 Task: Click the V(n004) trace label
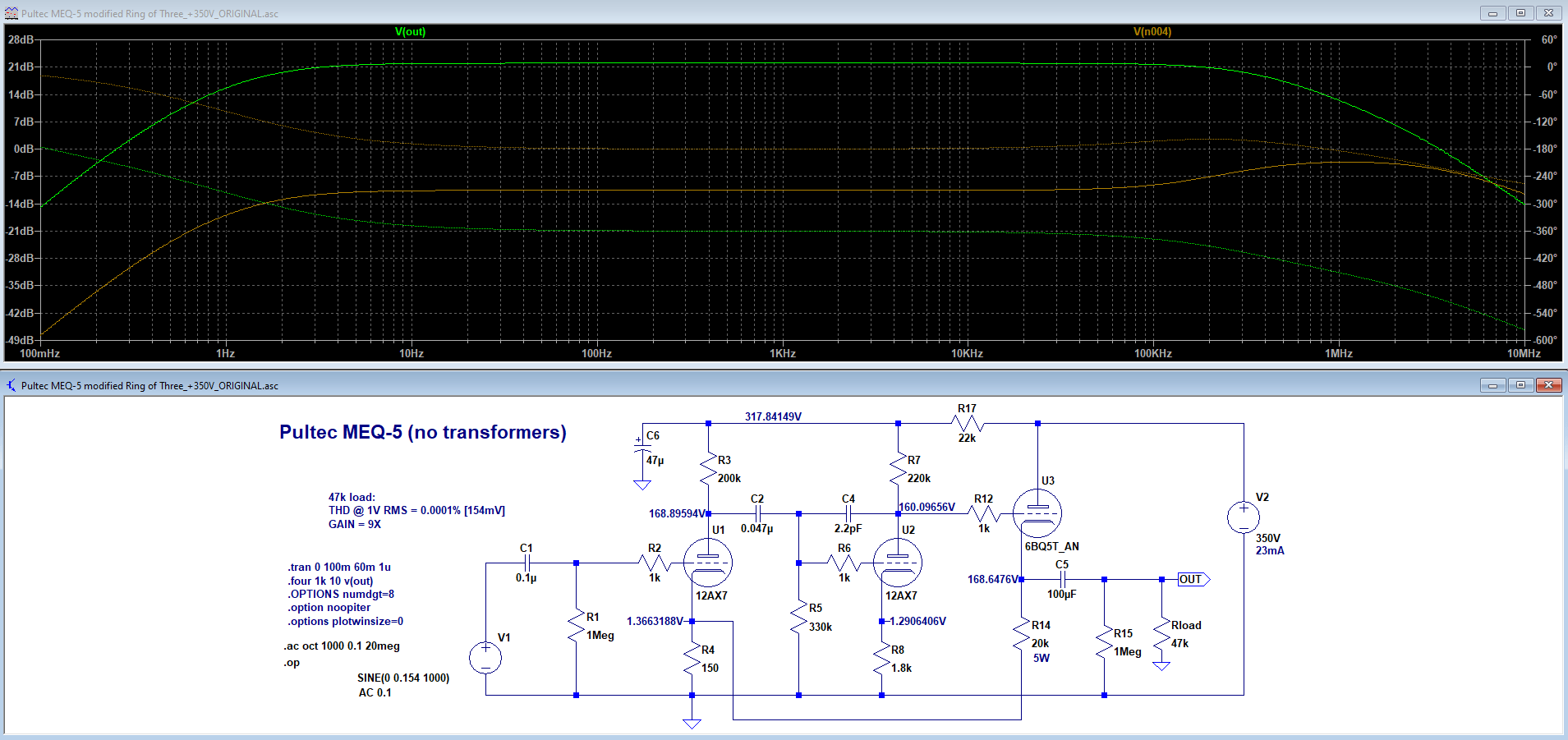[x=1152, y=31]
